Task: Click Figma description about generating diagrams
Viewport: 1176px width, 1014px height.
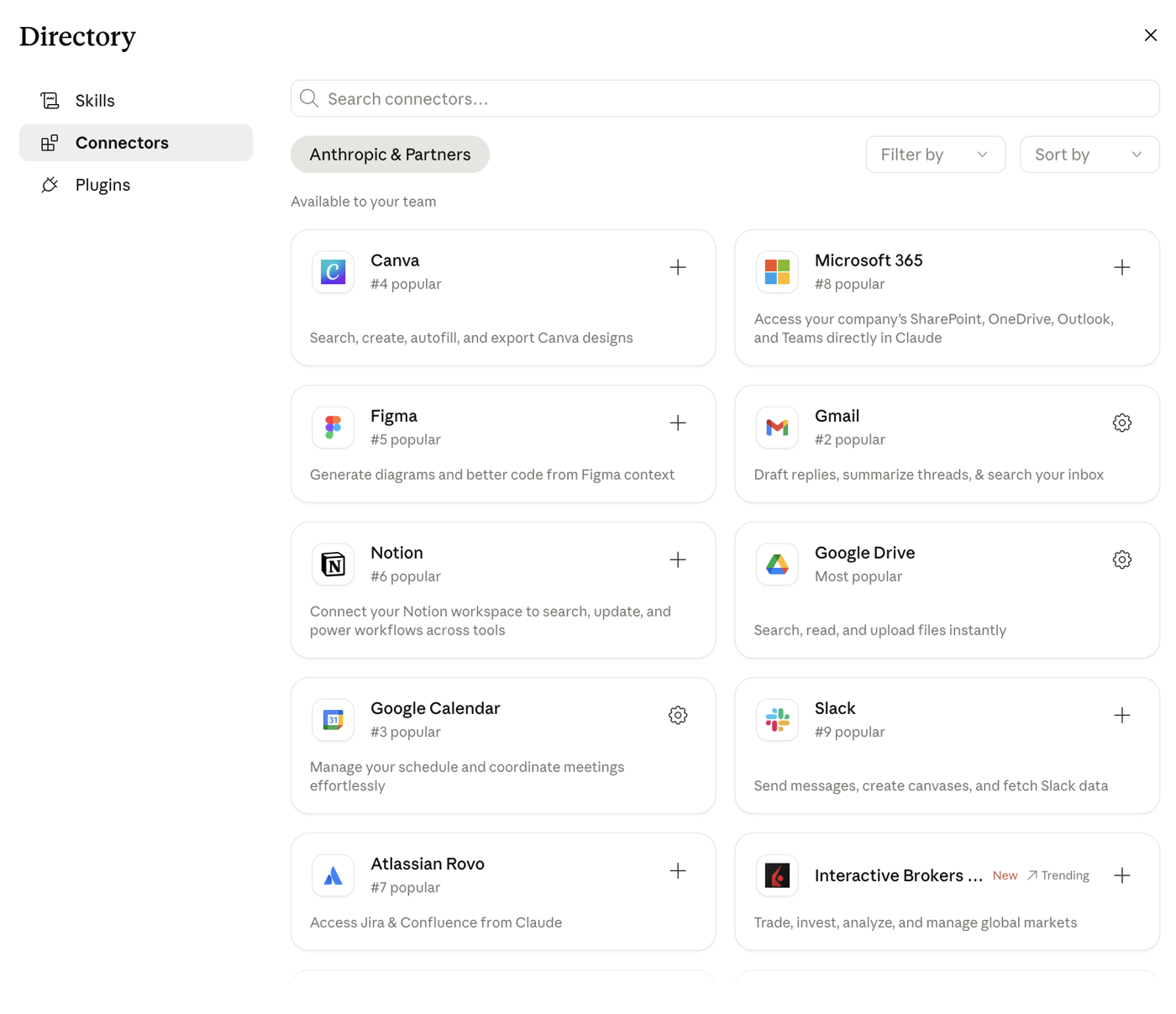Action: (492, 475)
